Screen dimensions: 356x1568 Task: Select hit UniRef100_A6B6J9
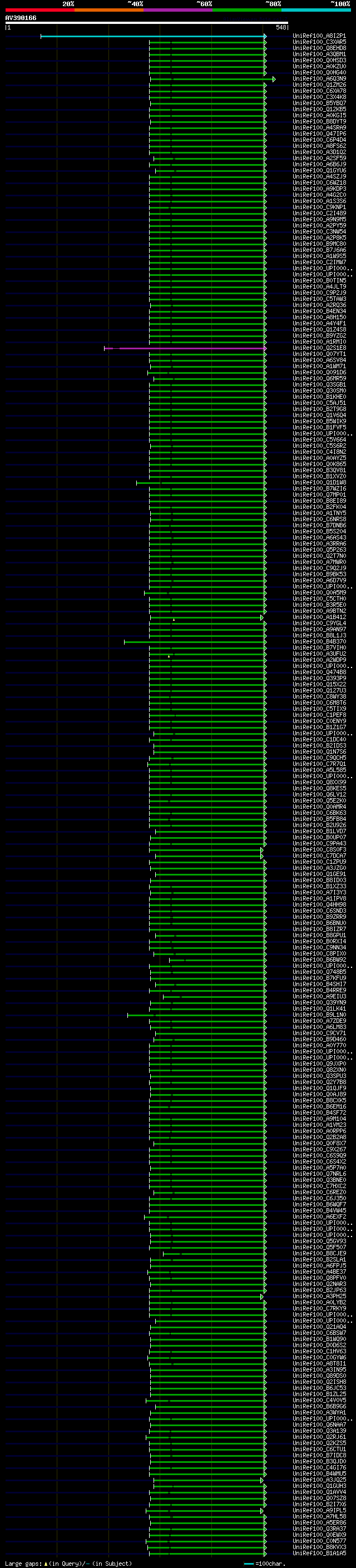point(319,164)
